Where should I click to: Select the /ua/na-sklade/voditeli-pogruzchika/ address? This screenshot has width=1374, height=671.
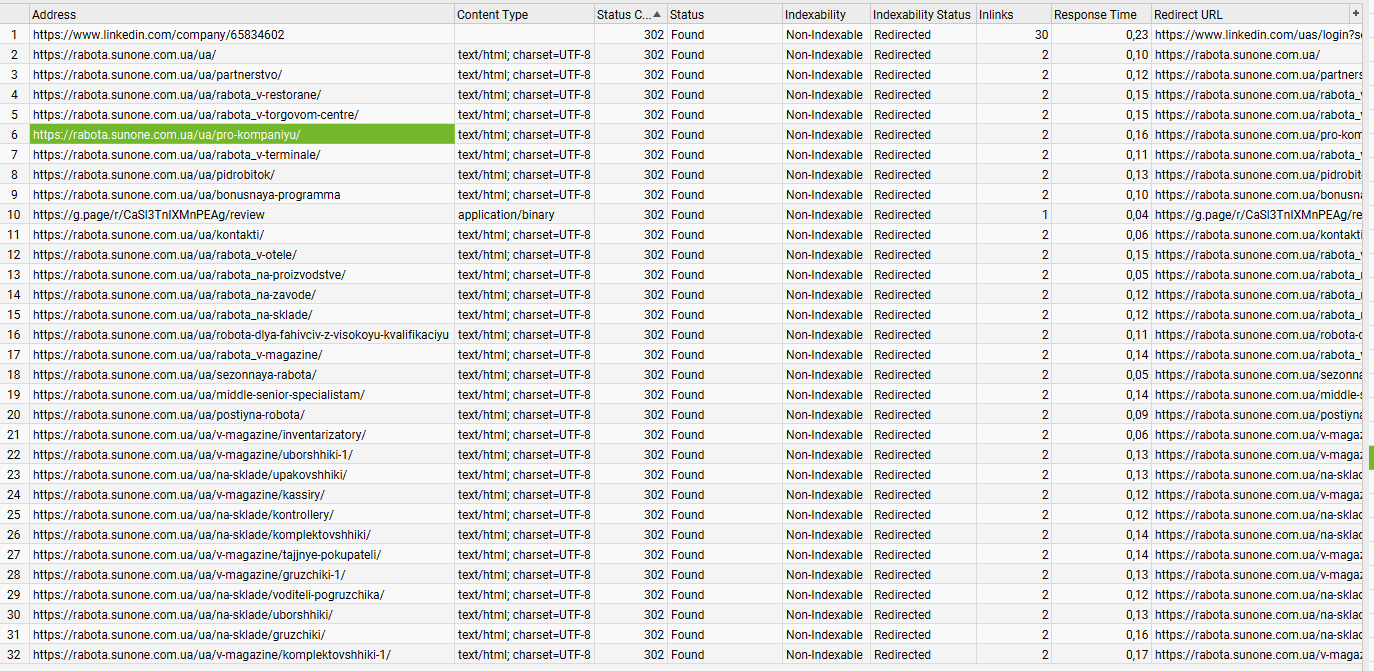[x=208, y=595]
